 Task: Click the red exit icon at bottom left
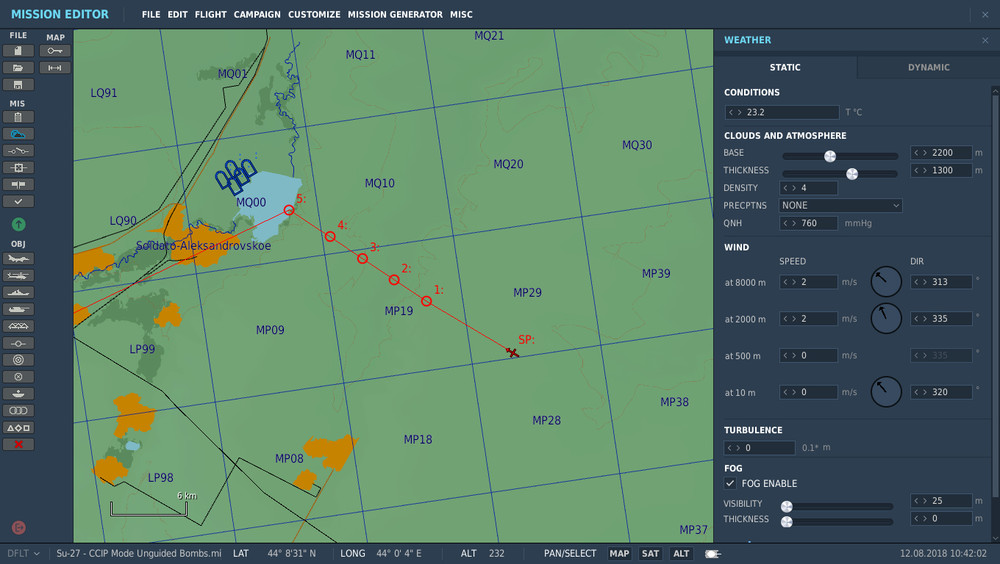click(x=18, y=528)
